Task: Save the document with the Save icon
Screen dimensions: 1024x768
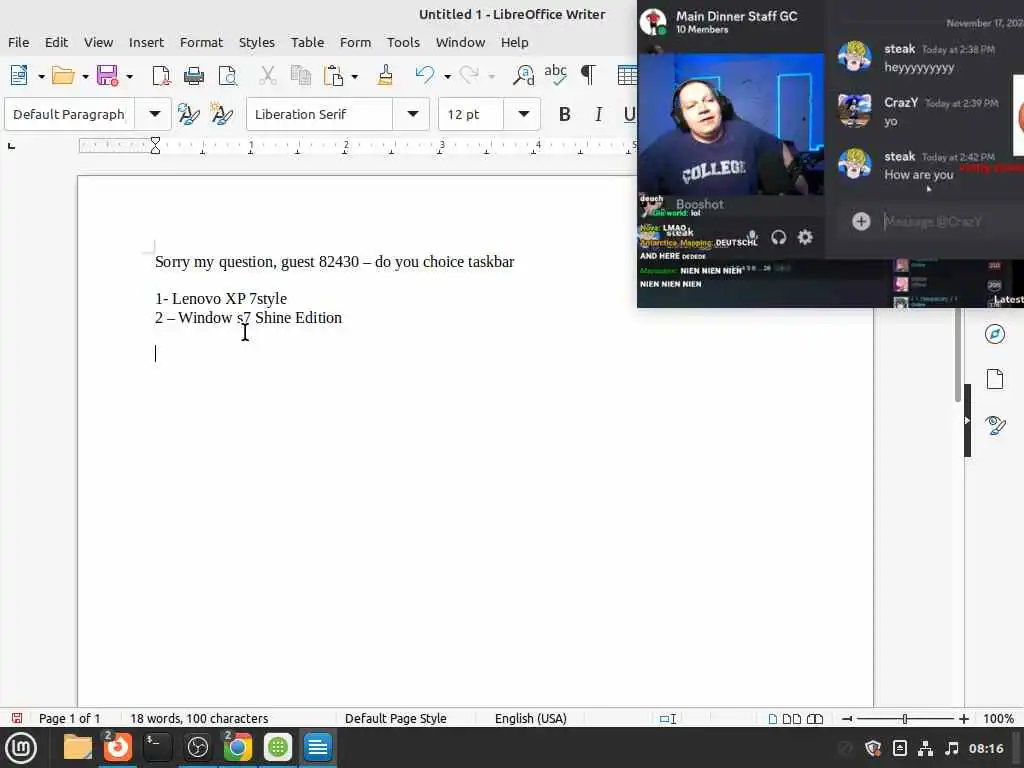Action: 108,76
